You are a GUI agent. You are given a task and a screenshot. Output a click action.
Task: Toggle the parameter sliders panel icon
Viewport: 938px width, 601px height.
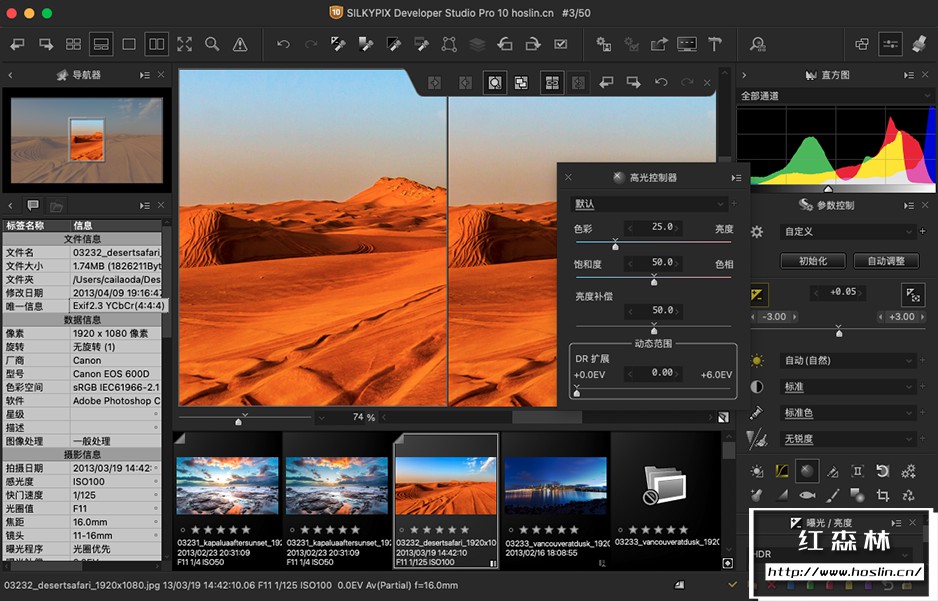[890, 44]
